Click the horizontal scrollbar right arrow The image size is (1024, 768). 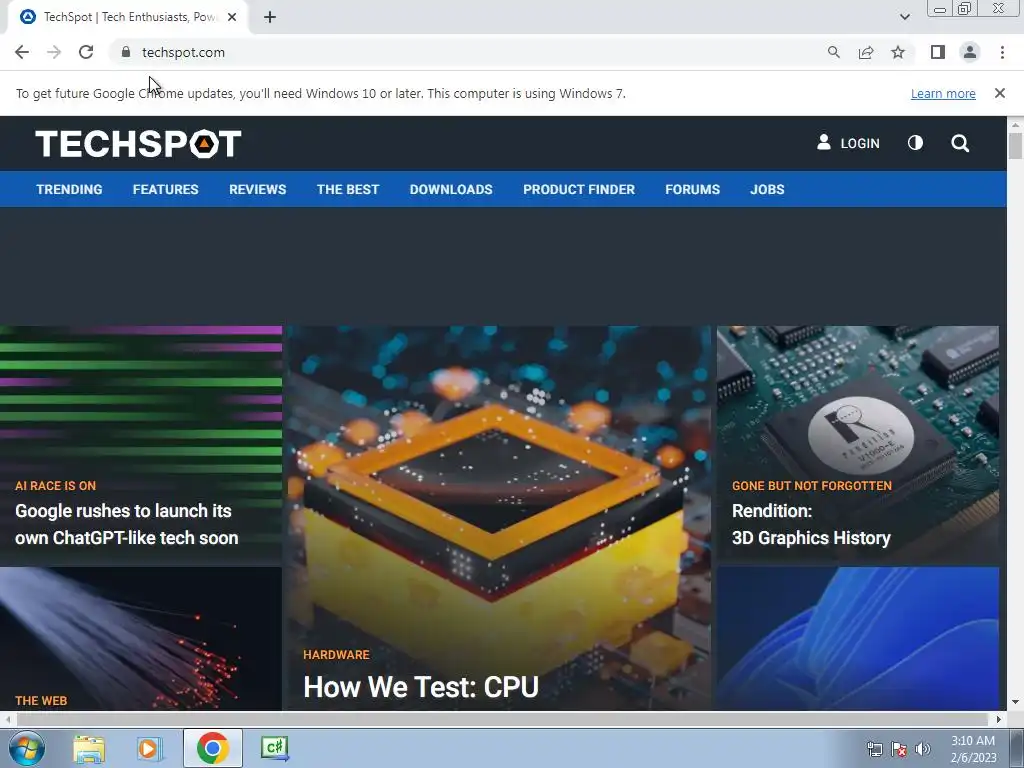pos(998,719)
